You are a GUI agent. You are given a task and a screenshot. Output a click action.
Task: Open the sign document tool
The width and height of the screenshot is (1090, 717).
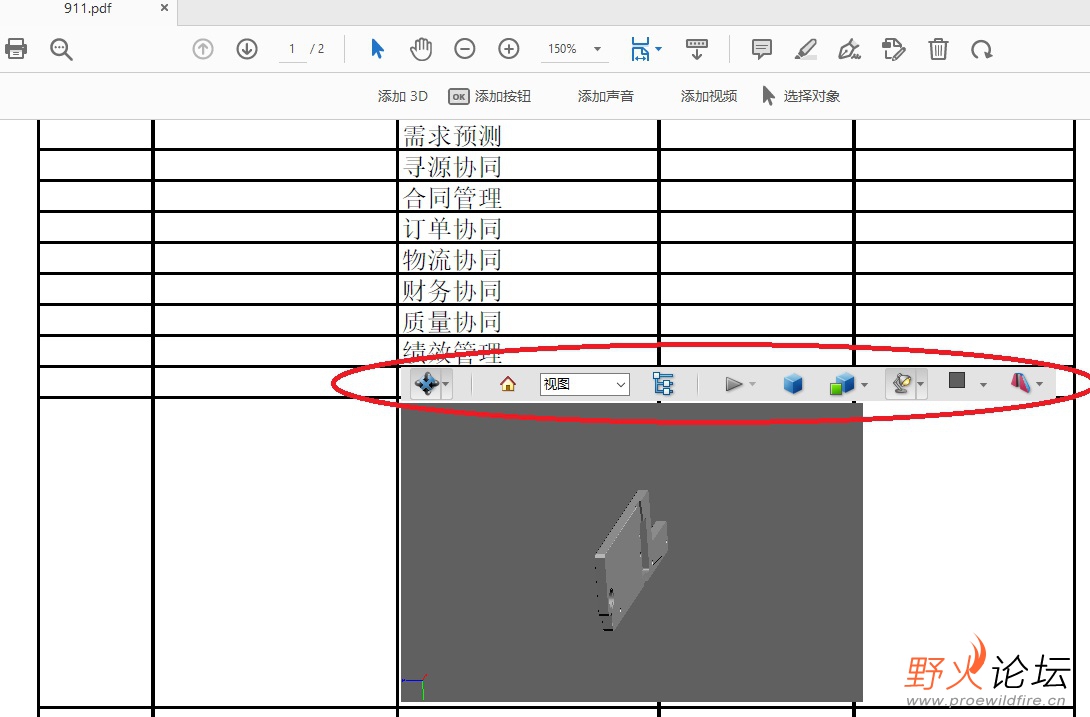(x=849, y=49)
